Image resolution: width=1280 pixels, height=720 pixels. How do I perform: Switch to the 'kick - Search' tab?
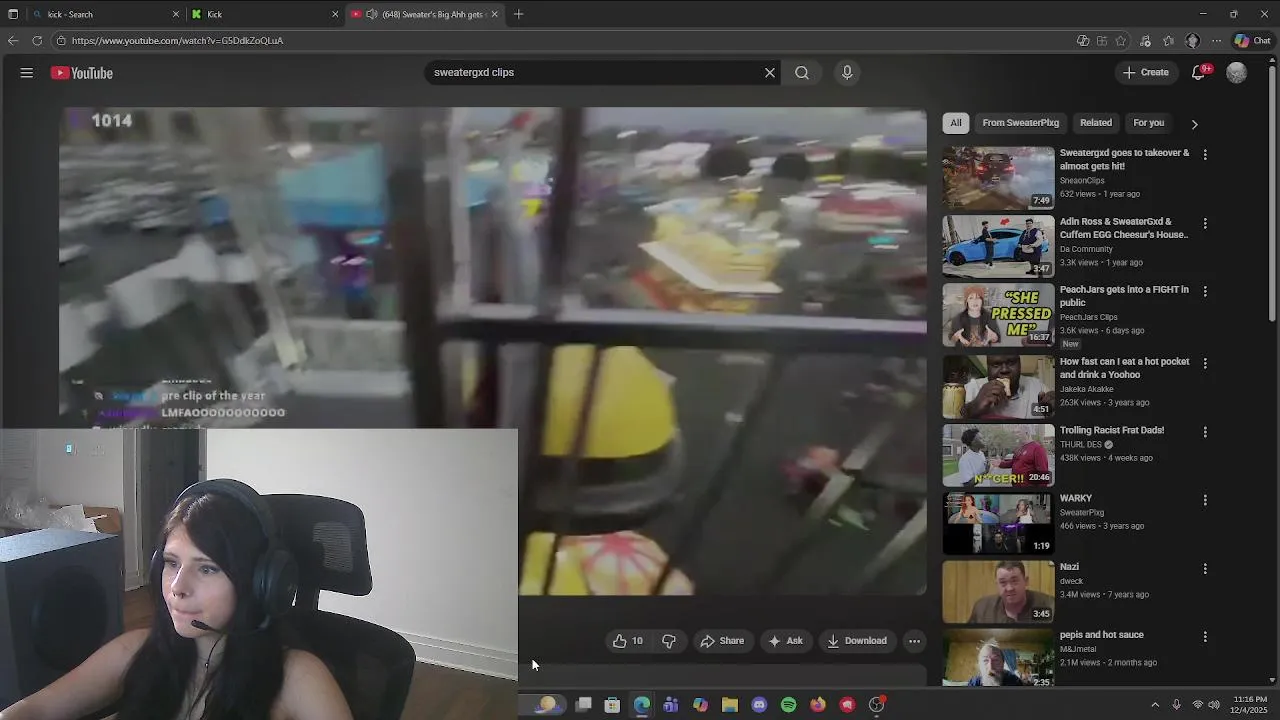[x=105, y=14]
